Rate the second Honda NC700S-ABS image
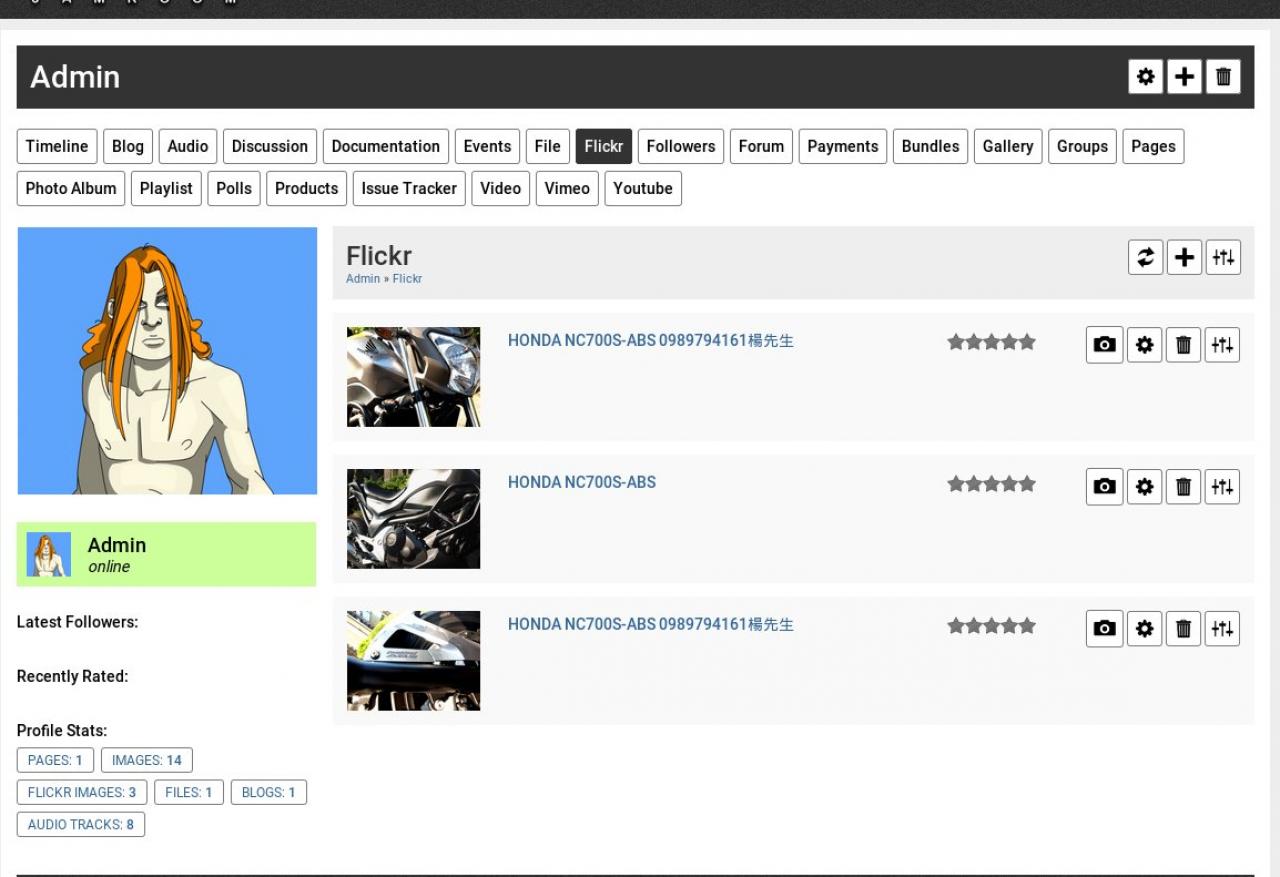1280x877 pixels. tap(991, 484)
